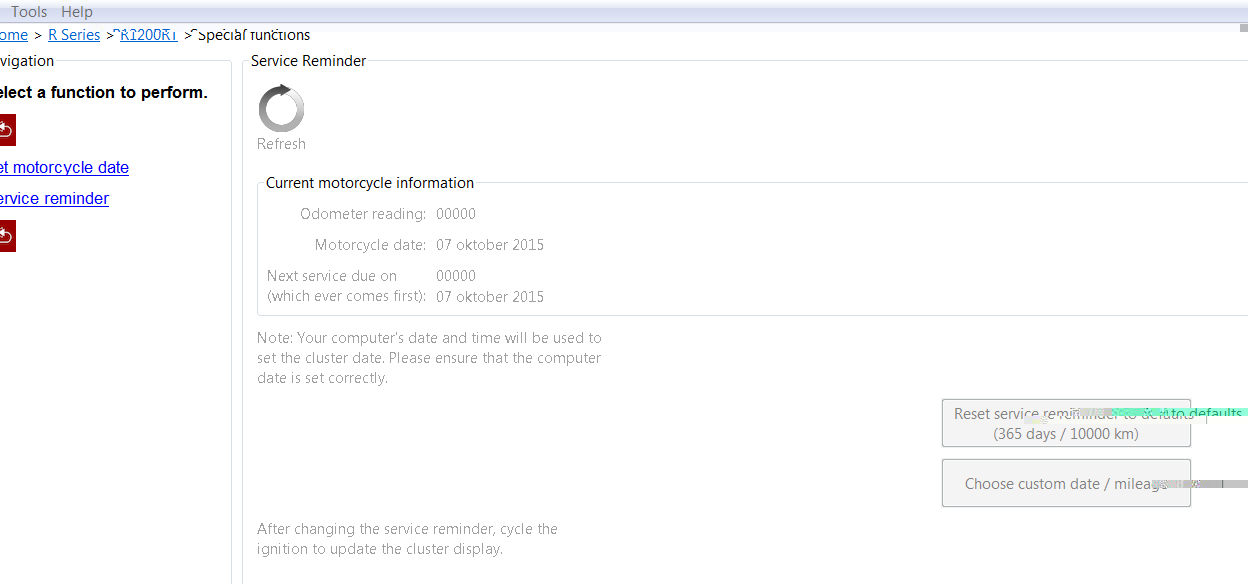Screen dimensions: 1248x584
Task: Navigate to R Series breadcrumb link
Action: pyautogui.click(x=74, y=35)
